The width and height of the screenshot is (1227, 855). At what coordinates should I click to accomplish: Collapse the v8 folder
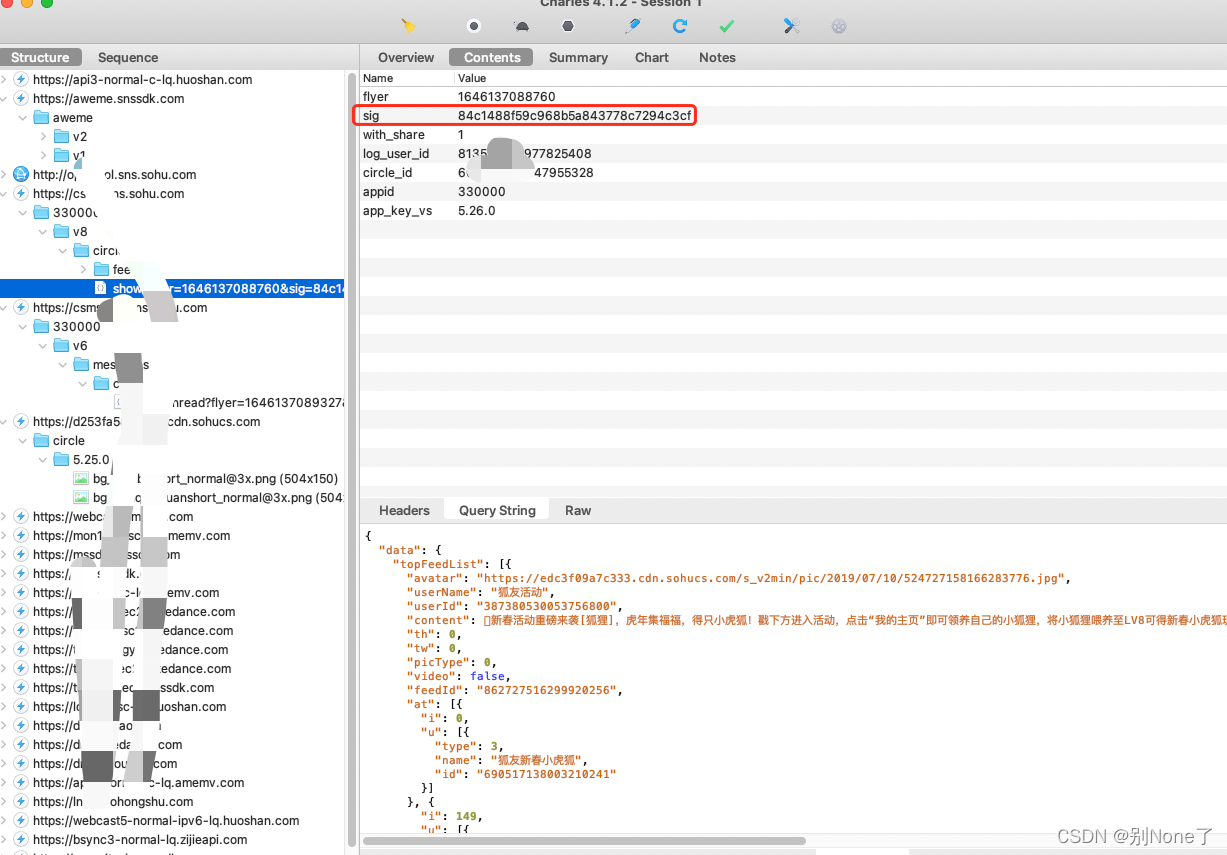(43, 231)
